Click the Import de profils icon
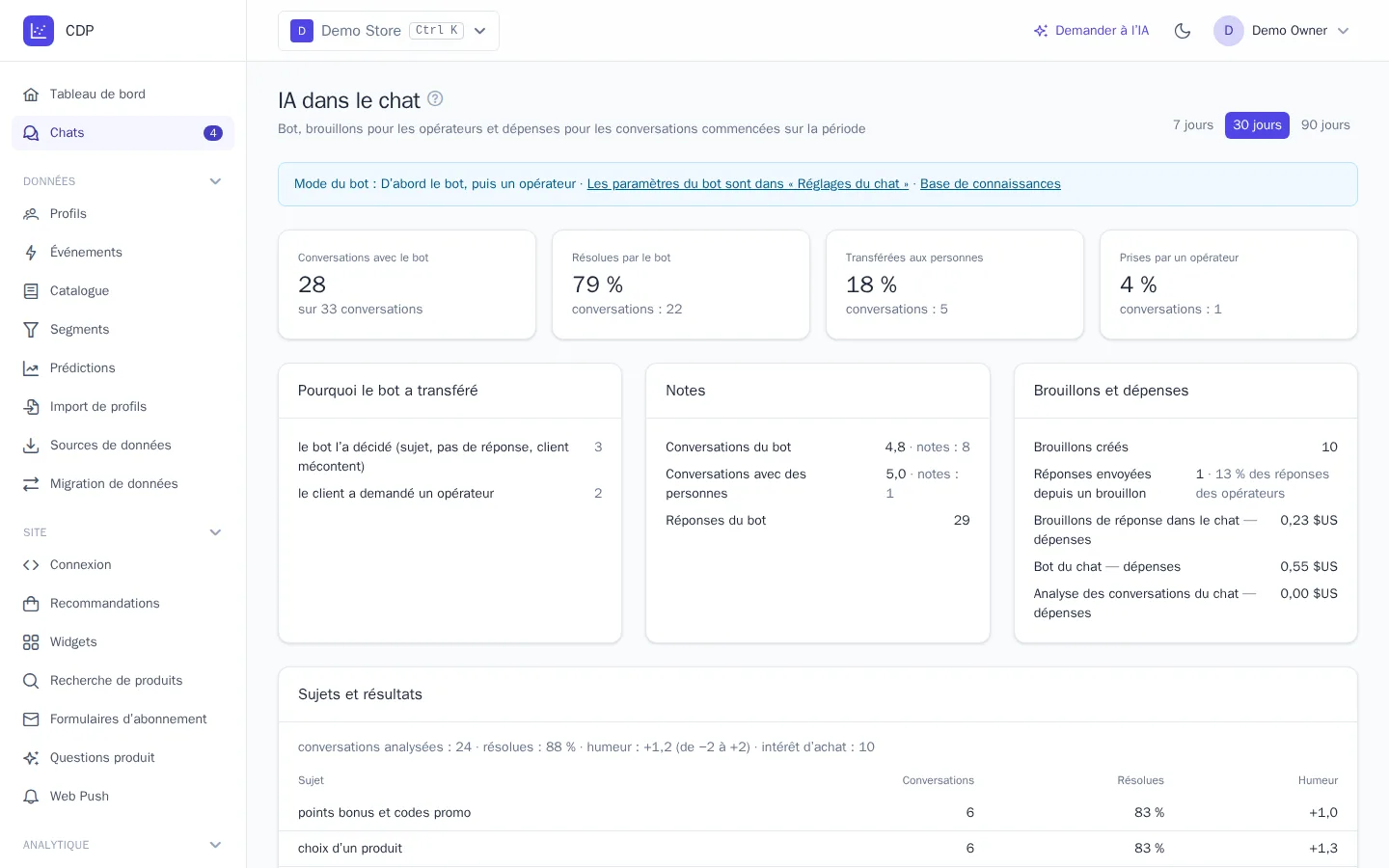The width and height of the screenshot is (1389, 868). (x=31, y=407)
